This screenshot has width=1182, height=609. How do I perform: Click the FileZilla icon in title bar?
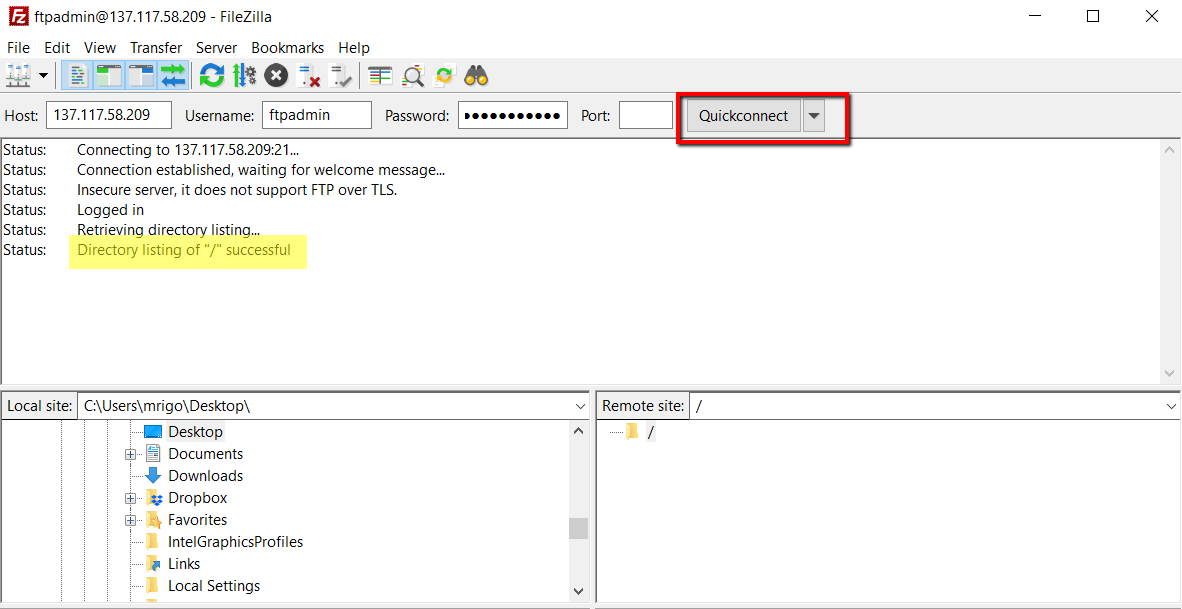pos(18,16)
